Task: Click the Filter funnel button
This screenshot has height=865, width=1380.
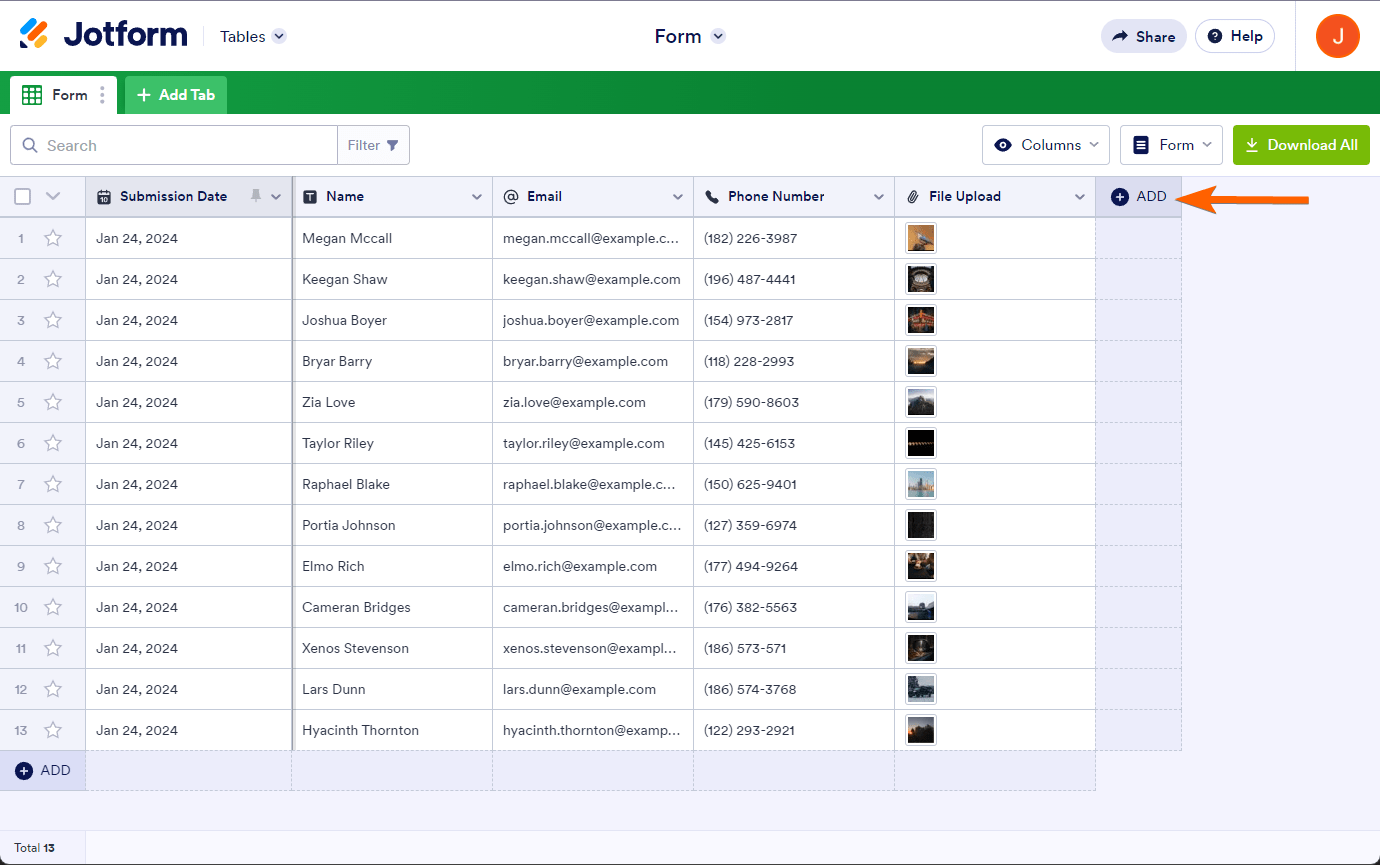Action: (373, 145)
